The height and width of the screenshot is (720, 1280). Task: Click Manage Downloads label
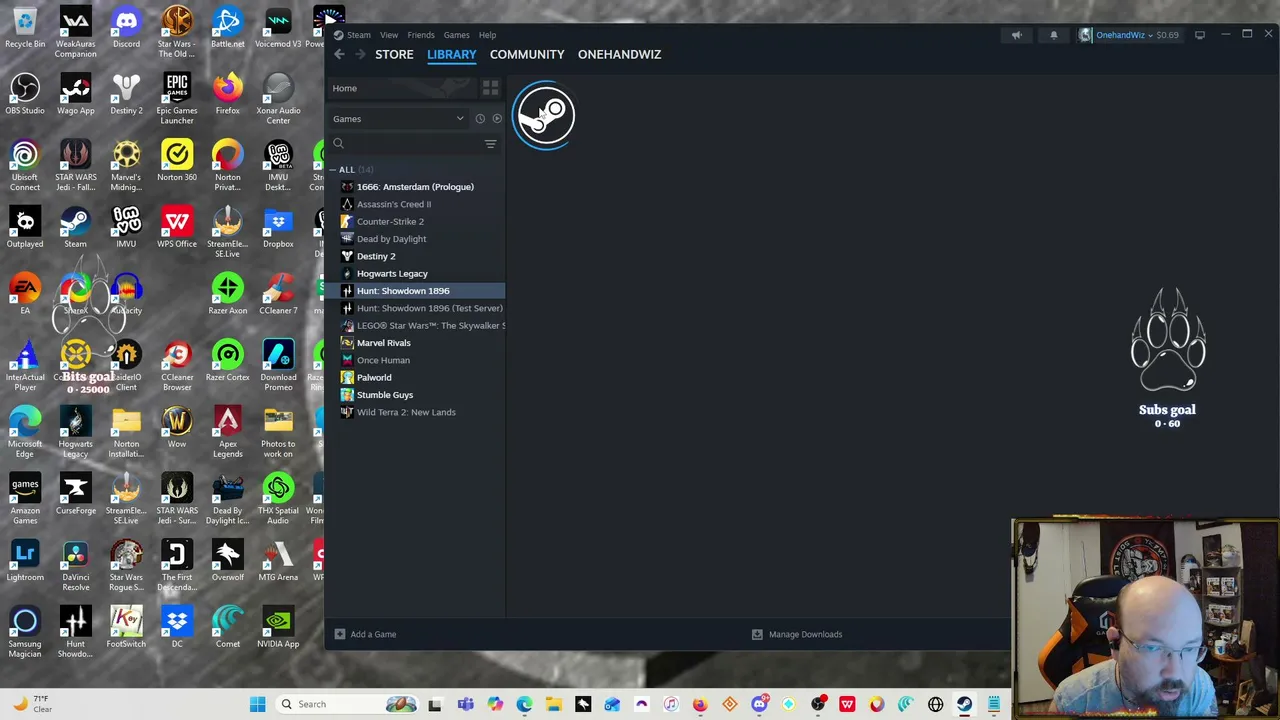coord(805,634)
